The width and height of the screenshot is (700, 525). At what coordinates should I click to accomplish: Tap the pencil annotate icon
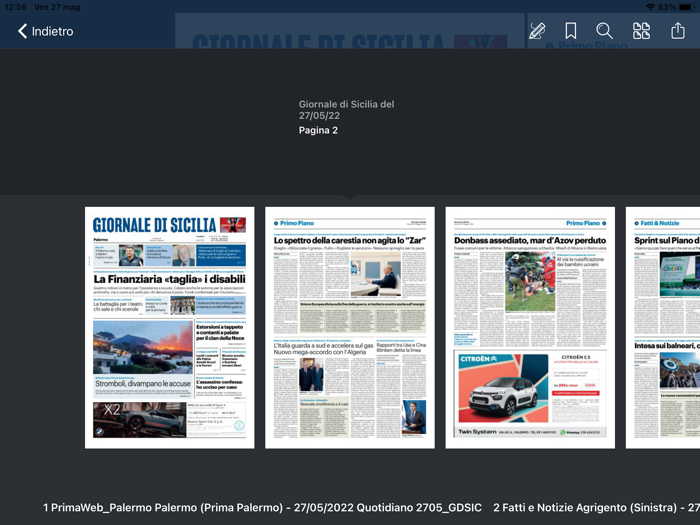[x=537, y=31]
